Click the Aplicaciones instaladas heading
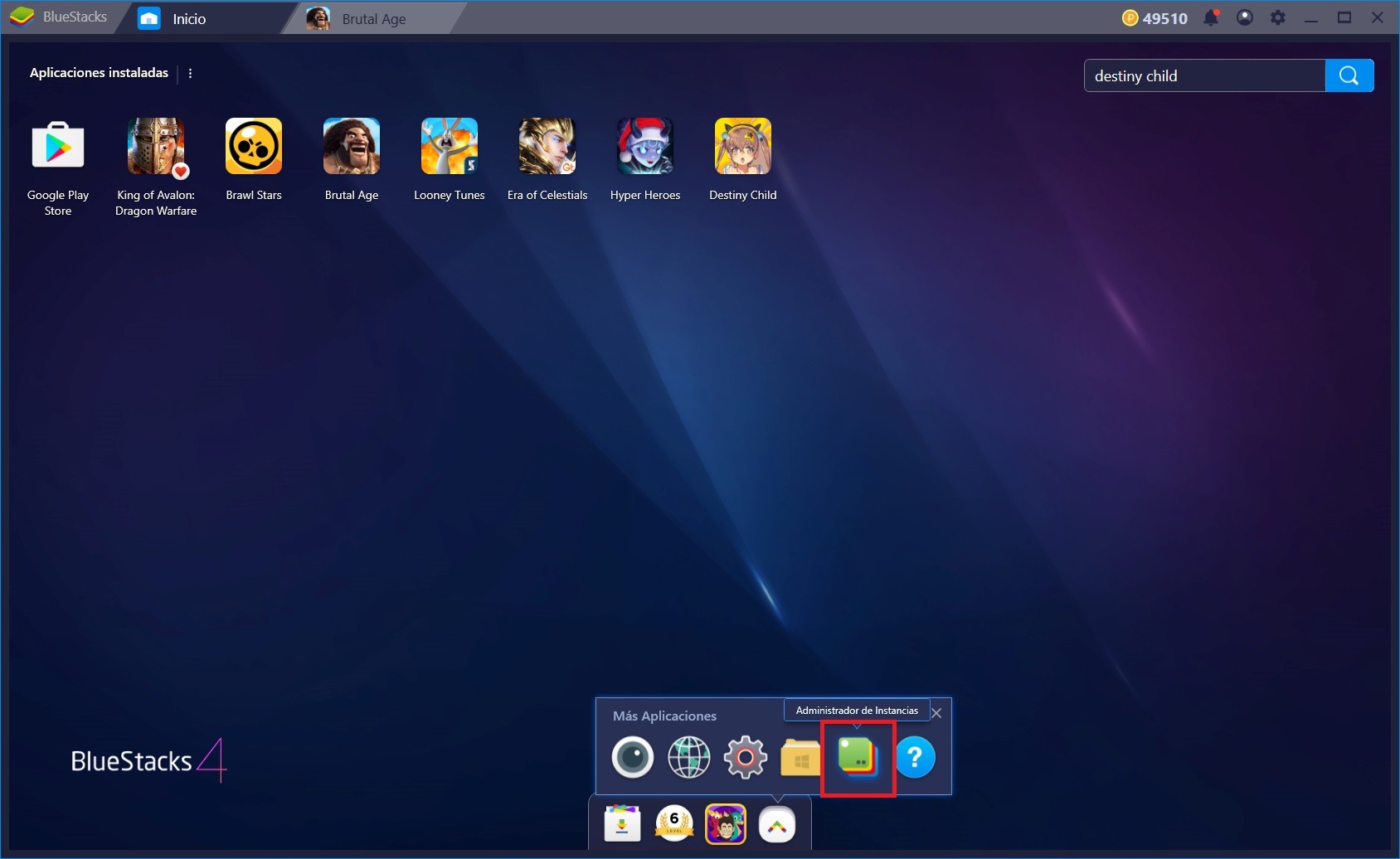1400x859 pixels. click(x=99, y=73)
